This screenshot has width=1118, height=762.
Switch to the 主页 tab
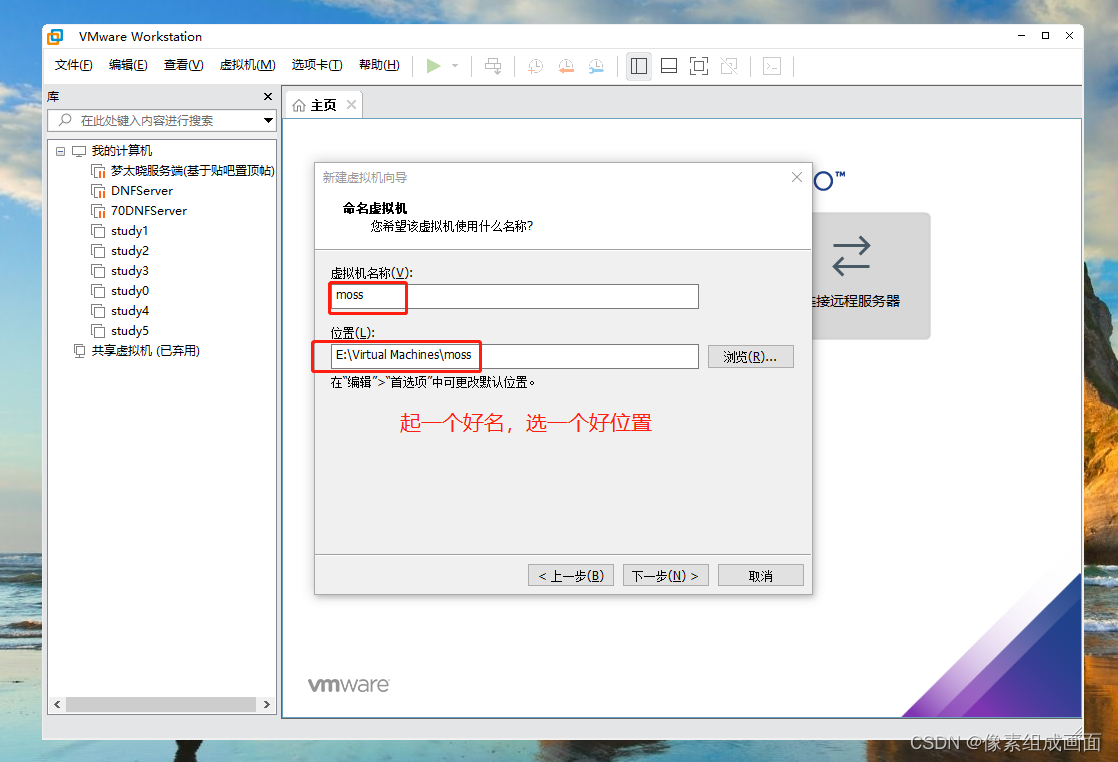pyautogui.click(x=323, y=105)
